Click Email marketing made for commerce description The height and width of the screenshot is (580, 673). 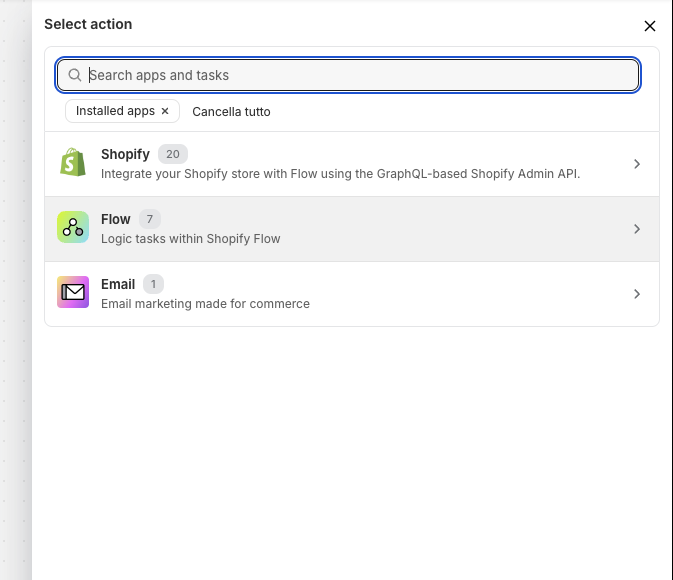[205, 304]
